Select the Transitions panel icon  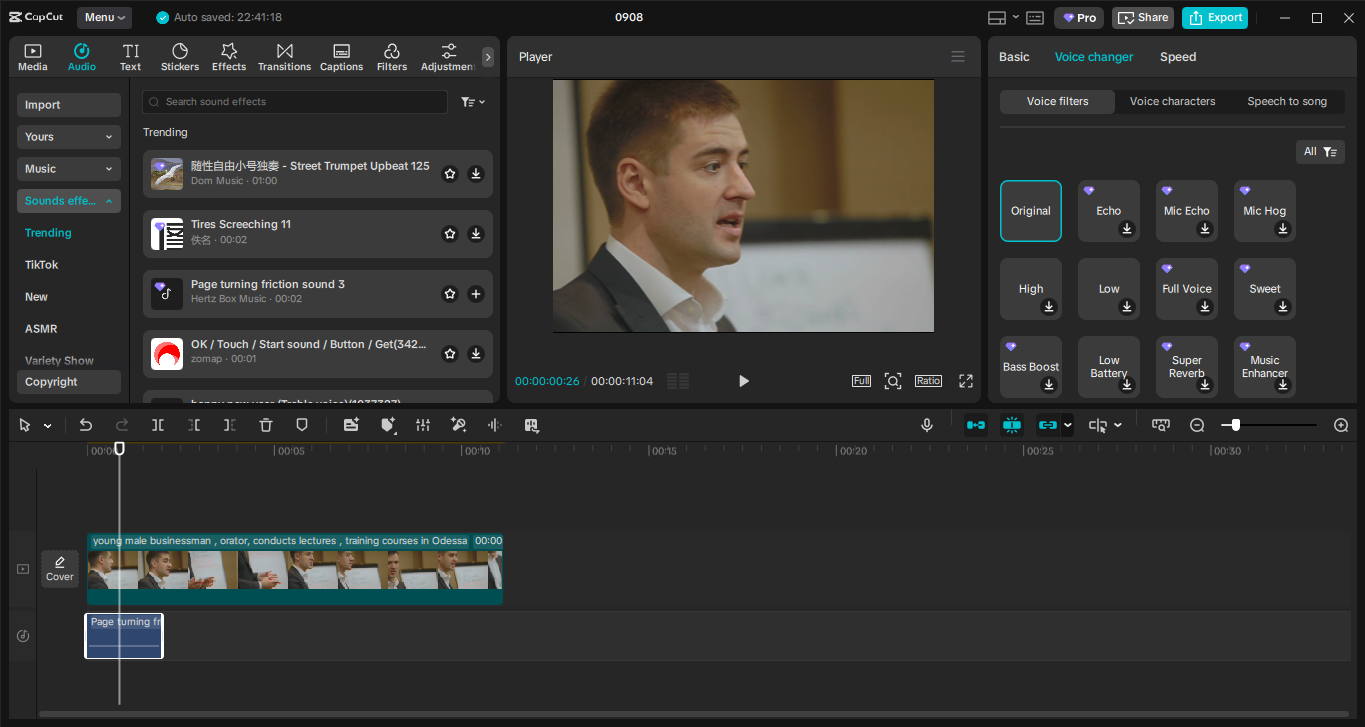[284, 56]
